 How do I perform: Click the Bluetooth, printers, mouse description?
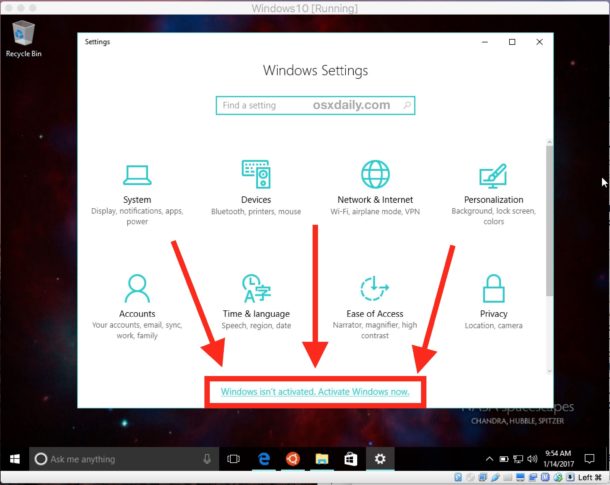click(256, 212)
